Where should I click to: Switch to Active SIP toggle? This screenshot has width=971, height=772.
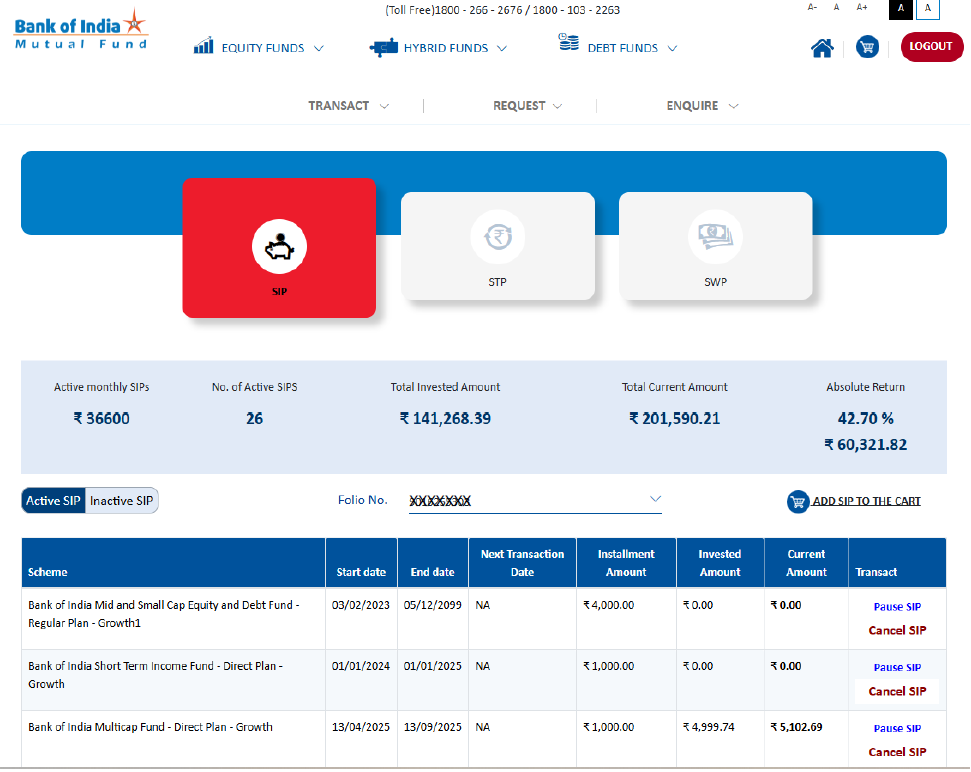click(53, 501)
